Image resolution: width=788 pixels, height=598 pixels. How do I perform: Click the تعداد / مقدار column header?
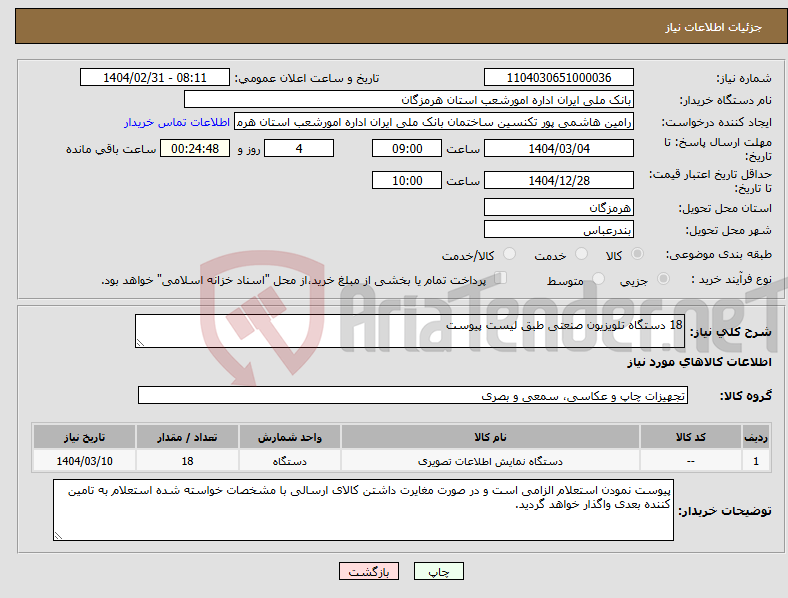(x=187, y=437)
